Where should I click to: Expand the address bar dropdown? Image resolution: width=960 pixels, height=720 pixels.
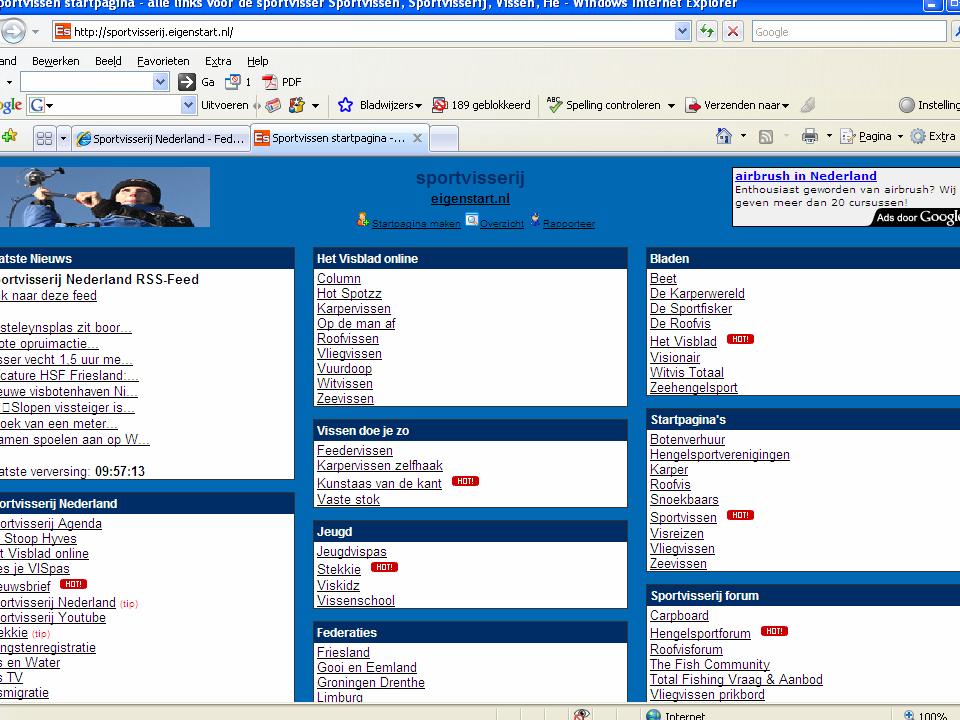click(683, 32)
